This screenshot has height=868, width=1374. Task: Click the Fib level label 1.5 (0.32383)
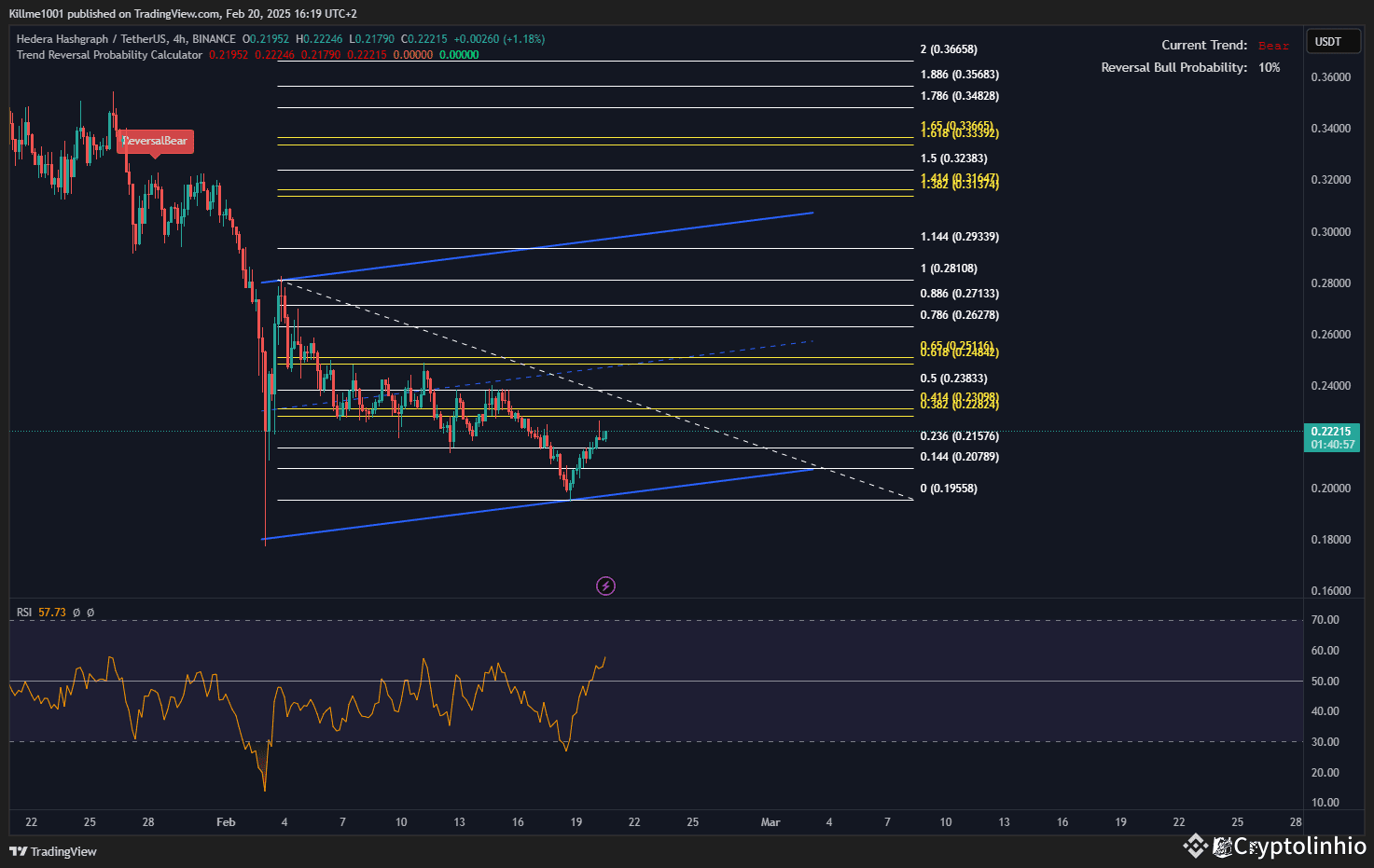click(953, 158)
